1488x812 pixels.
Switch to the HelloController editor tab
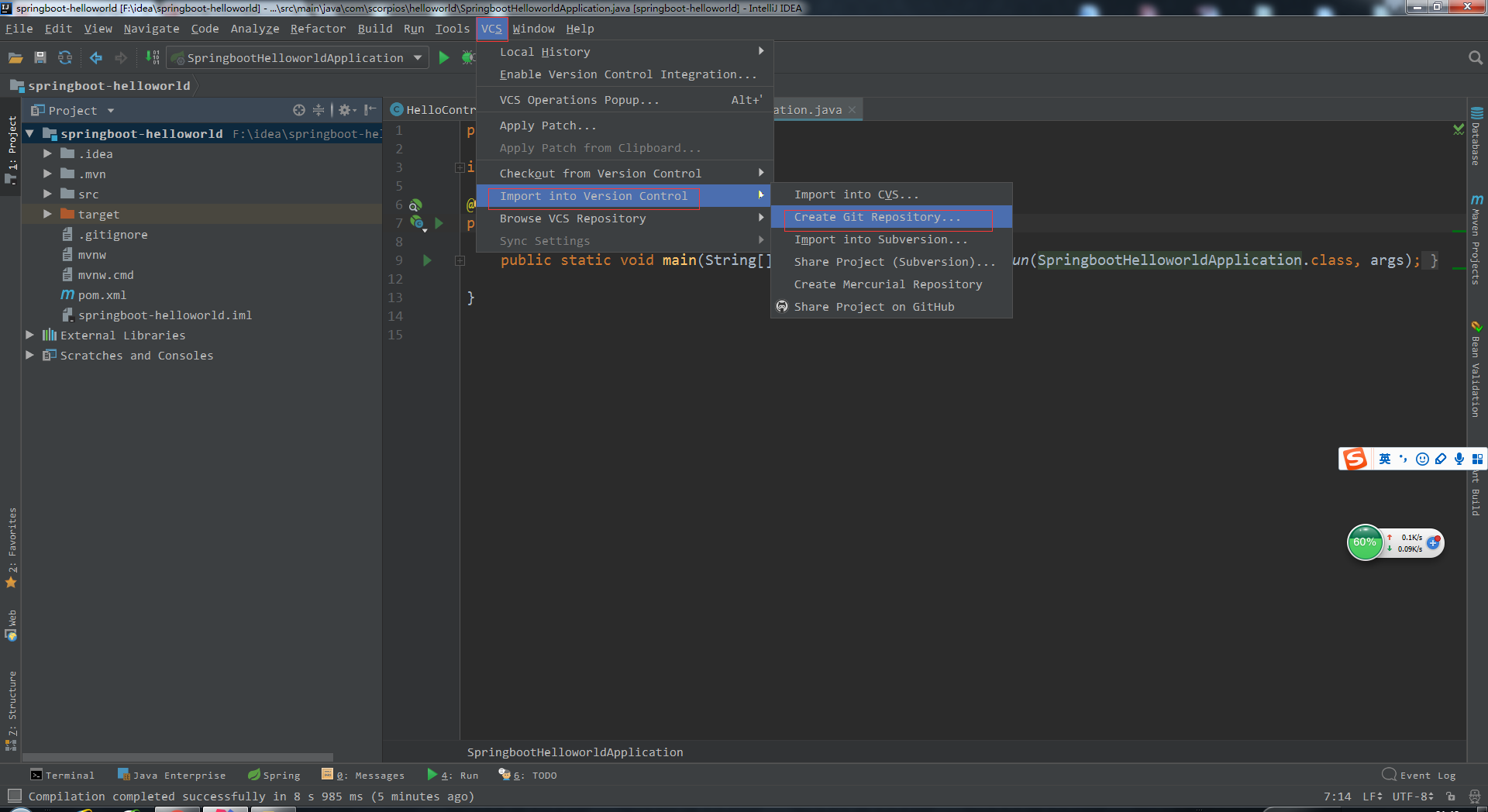(432, 110)
